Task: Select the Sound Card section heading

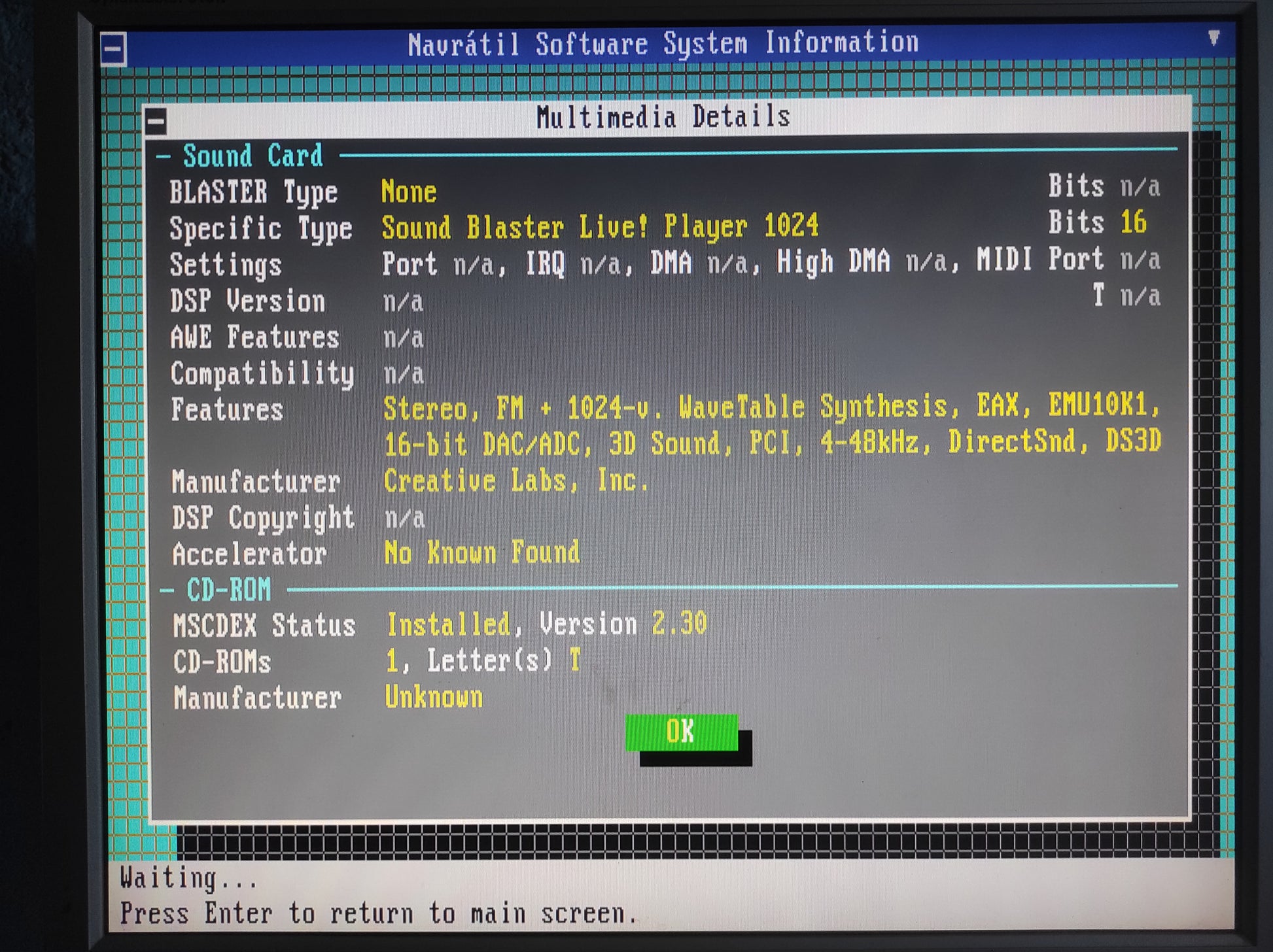Action: point(253,156)
